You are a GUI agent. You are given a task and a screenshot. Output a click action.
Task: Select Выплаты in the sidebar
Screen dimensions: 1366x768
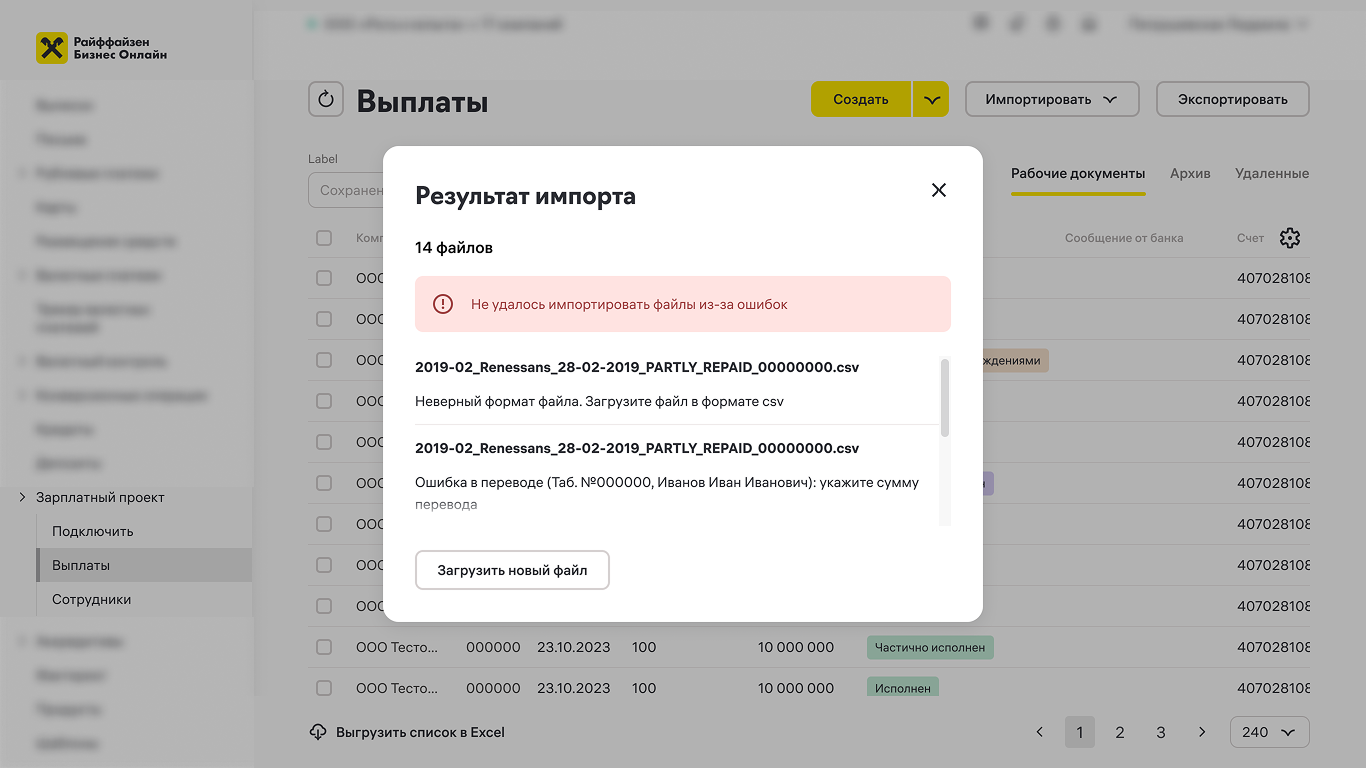[144, 565]
